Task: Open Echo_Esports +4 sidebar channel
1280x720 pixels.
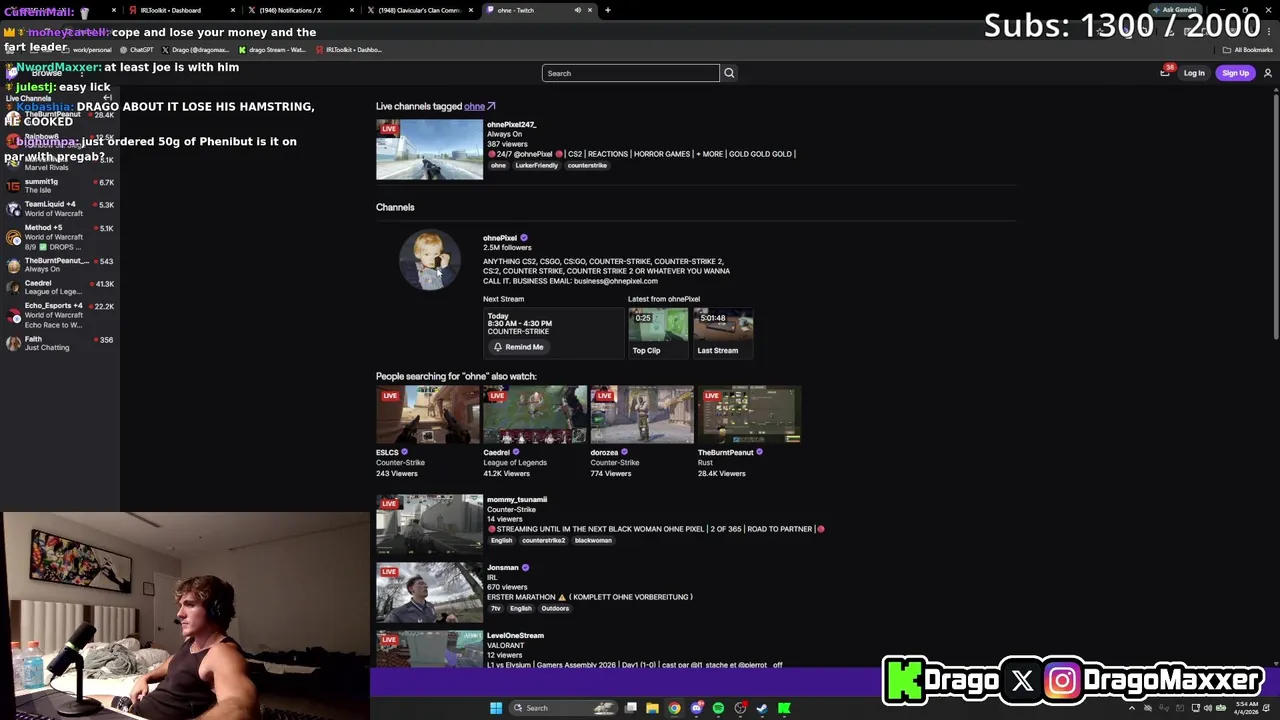Action: point(60,315)
